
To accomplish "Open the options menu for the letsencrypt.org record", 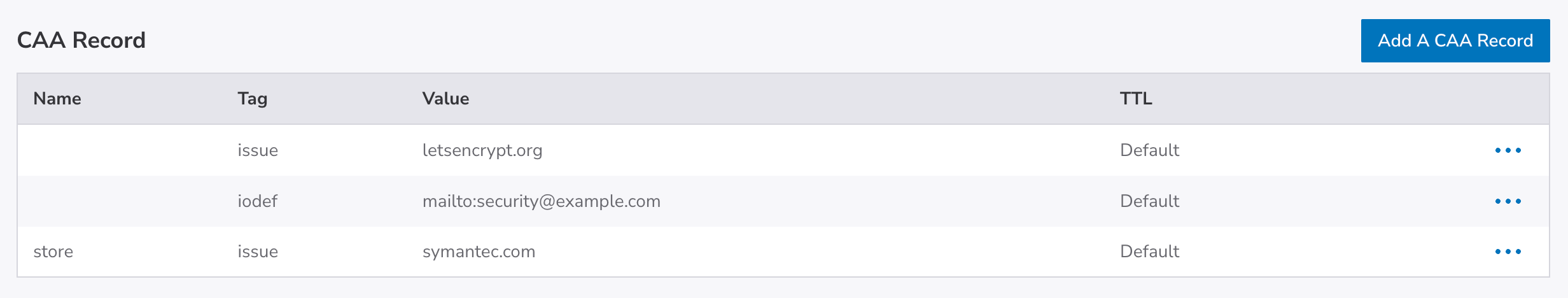I will 1508,150.
